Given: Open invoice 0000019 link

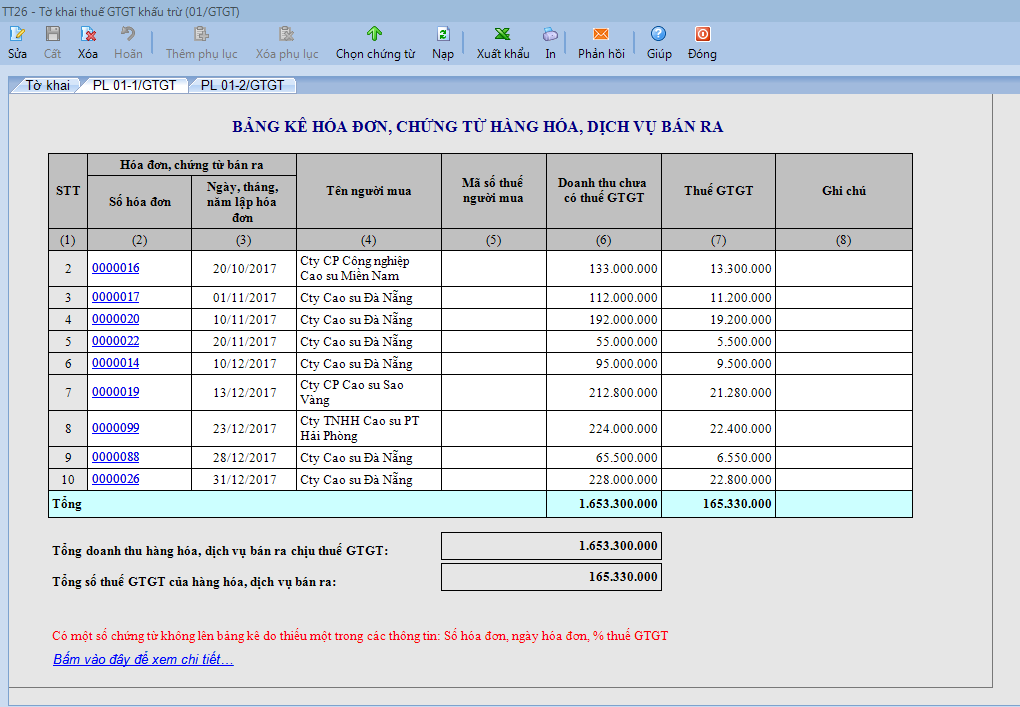Looking at the screenshot, I should click(x=116, y=392).
